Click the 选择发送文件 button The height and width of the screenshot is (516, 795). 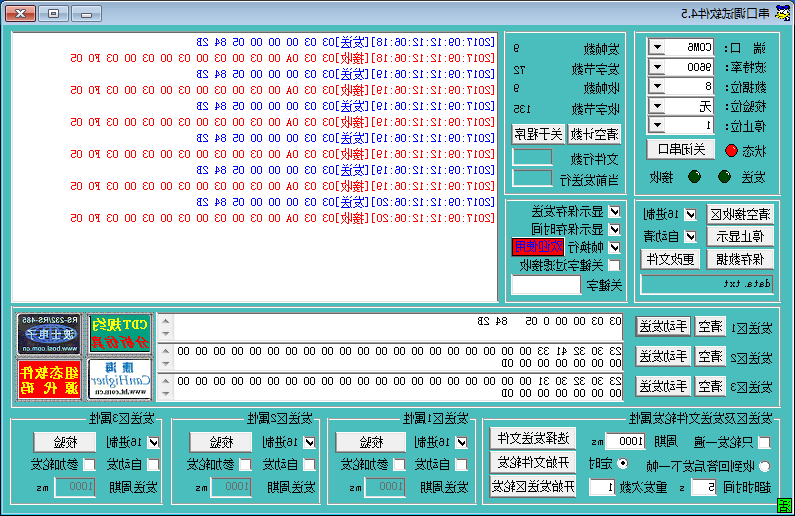[x=533, y=438]
